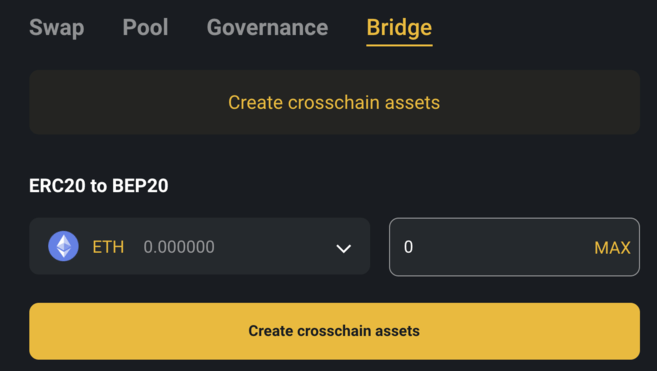
Task: Go to the Governance tab
Action: click(267, 27)
